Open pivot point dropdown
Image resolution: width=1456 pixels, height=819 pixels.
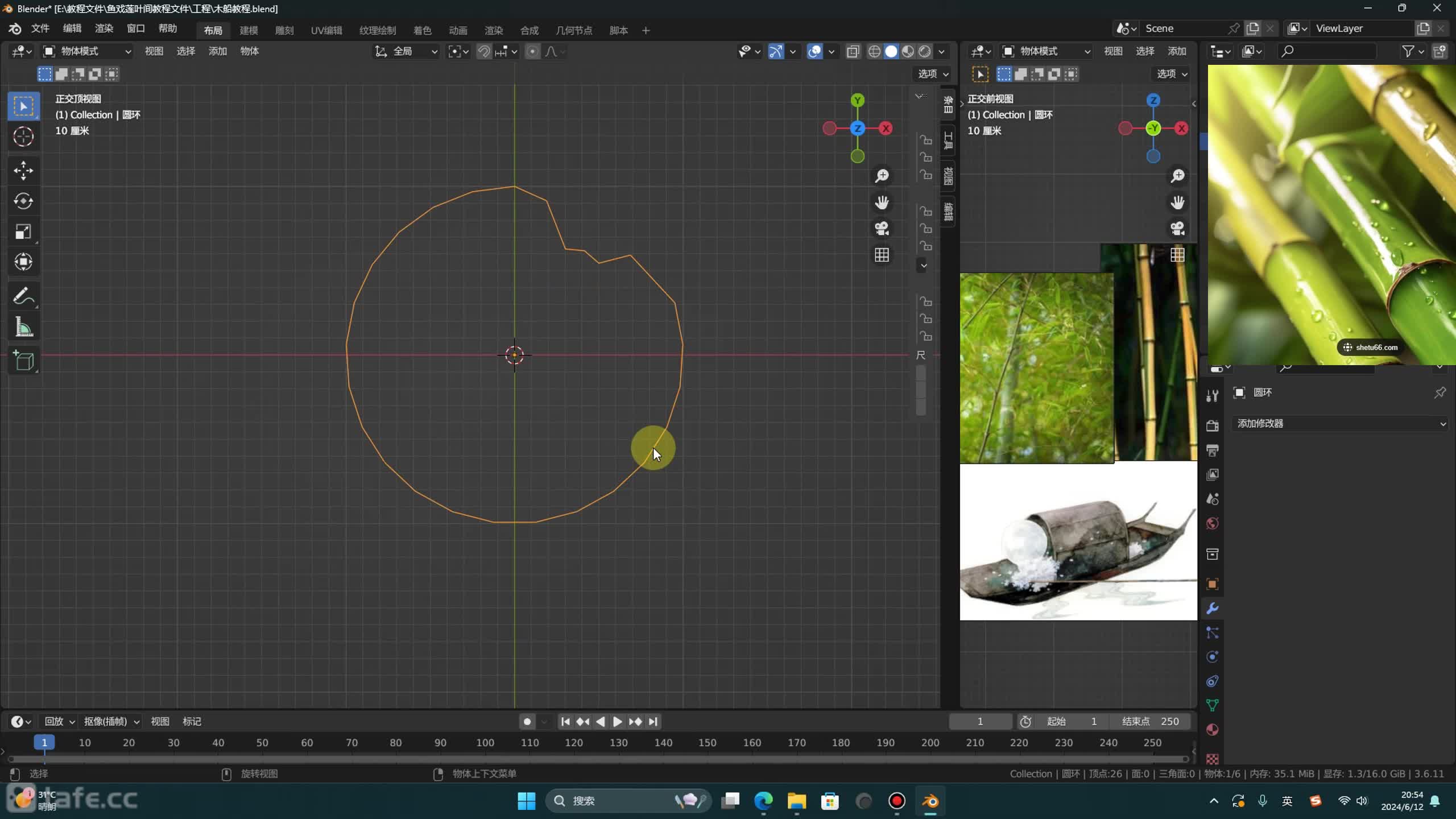click(x=458, y=51)
